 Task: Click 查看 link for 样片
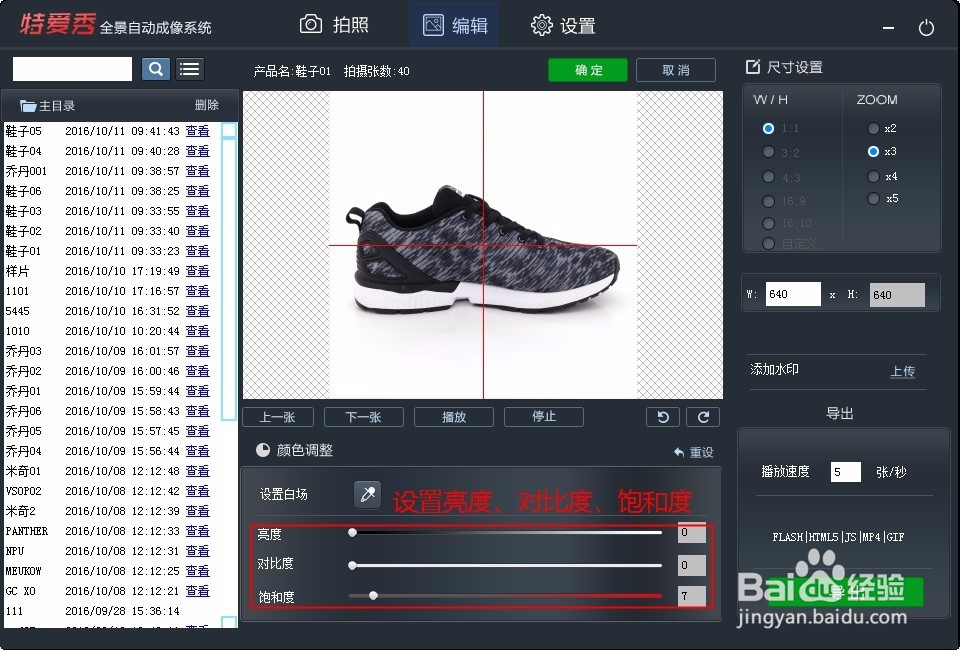pyautogui.click(x=198, y=271)
